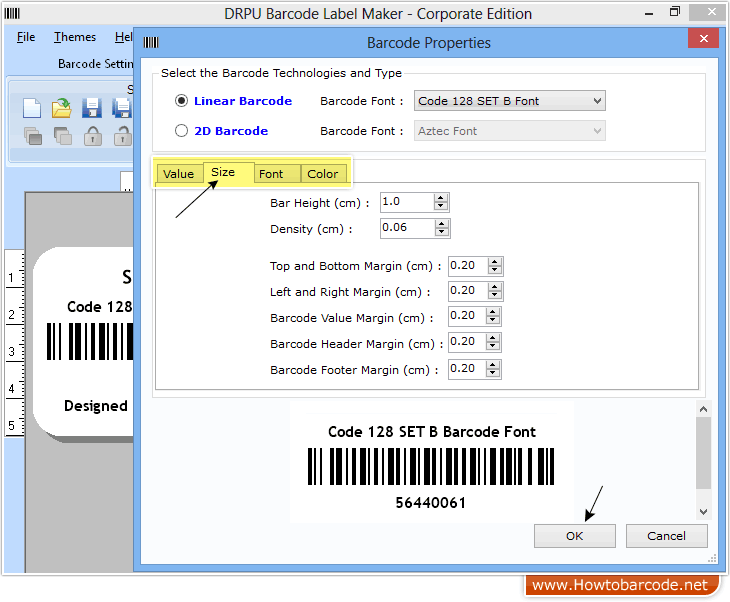Click the Cancel button

tap(666, 536)
